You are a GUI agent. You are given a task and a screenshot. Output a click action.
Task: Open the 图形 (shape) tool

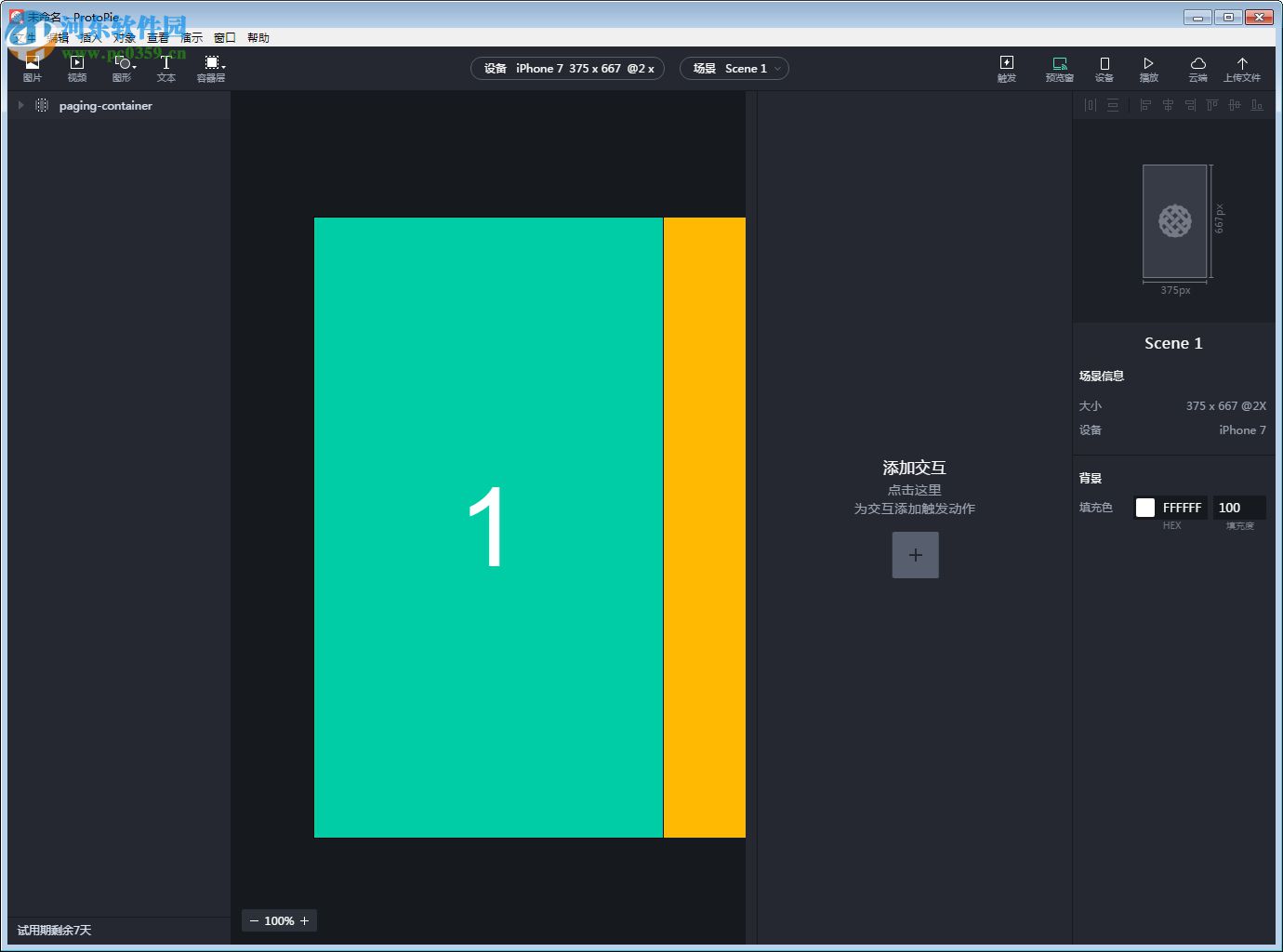point(121,67)
